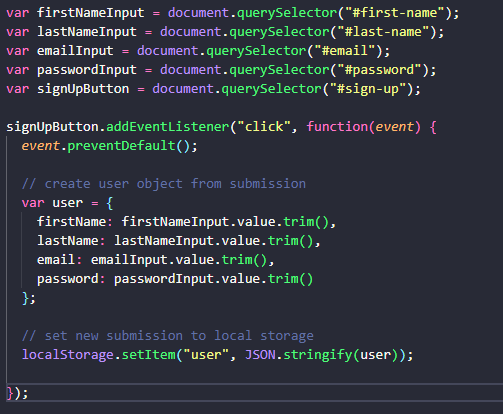Click the function keyword

337,127
